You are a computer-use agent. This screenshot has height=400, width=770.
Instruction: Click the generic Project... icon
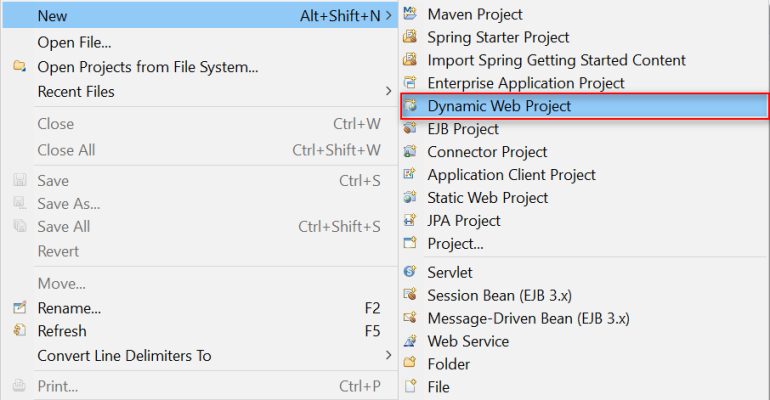click(x=410, y=243)
